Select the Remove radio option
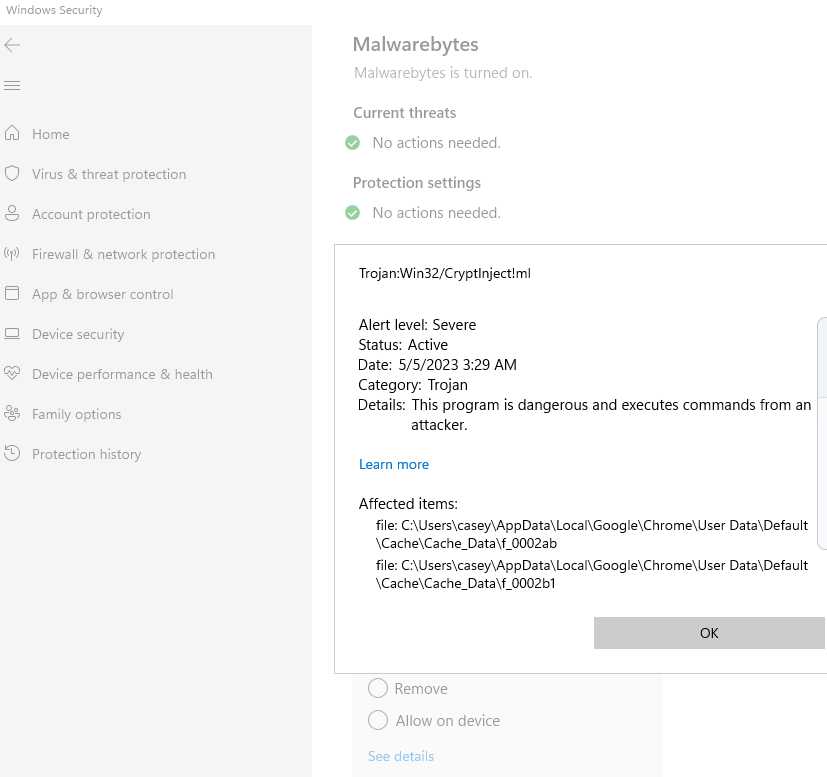The width and height of the screenshot is (827, 777). pyautogui.click(x=378, y=688)
